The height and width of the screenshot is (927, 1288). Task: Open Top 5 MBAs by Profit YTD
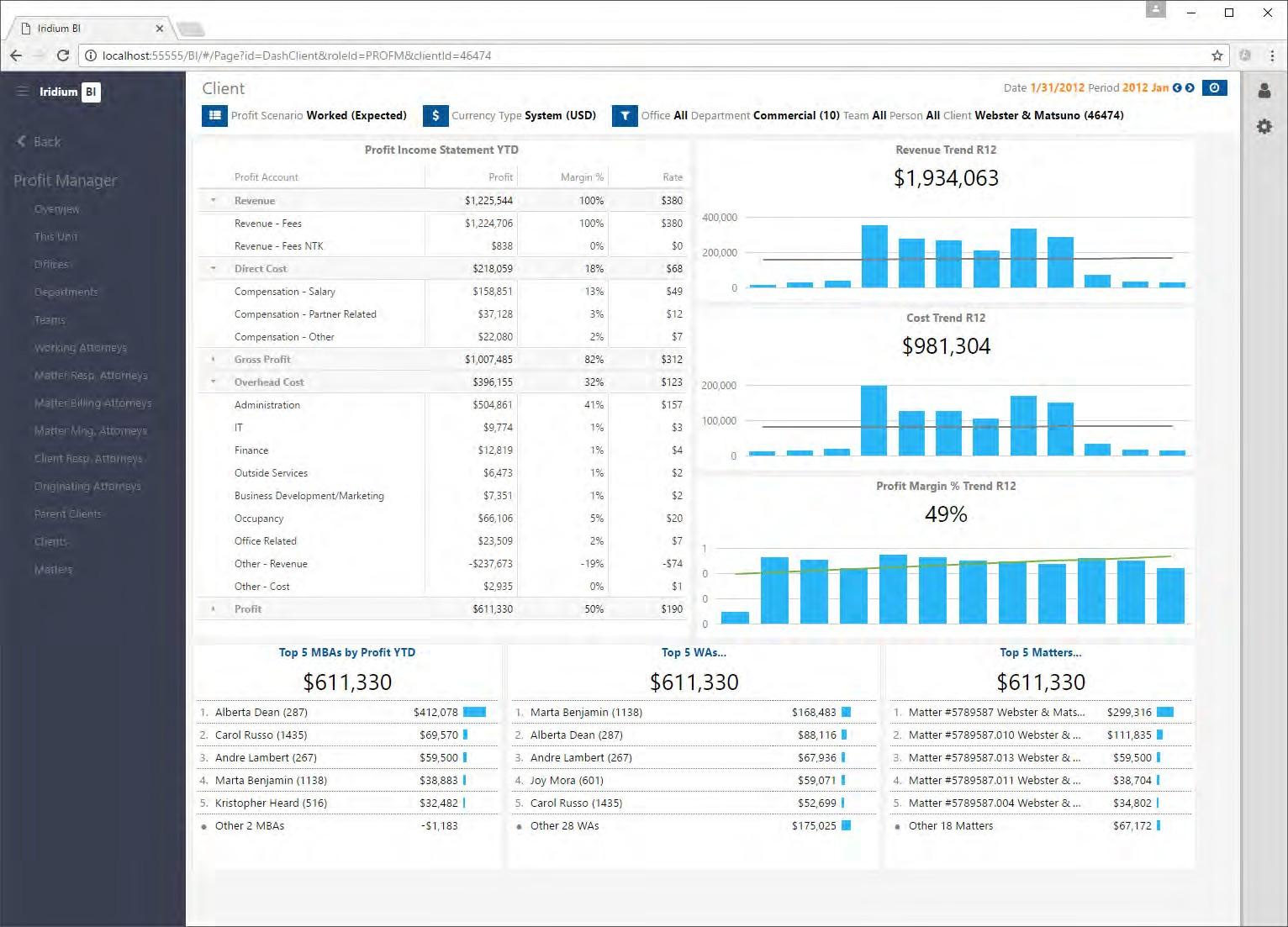(x=347, y=652)
